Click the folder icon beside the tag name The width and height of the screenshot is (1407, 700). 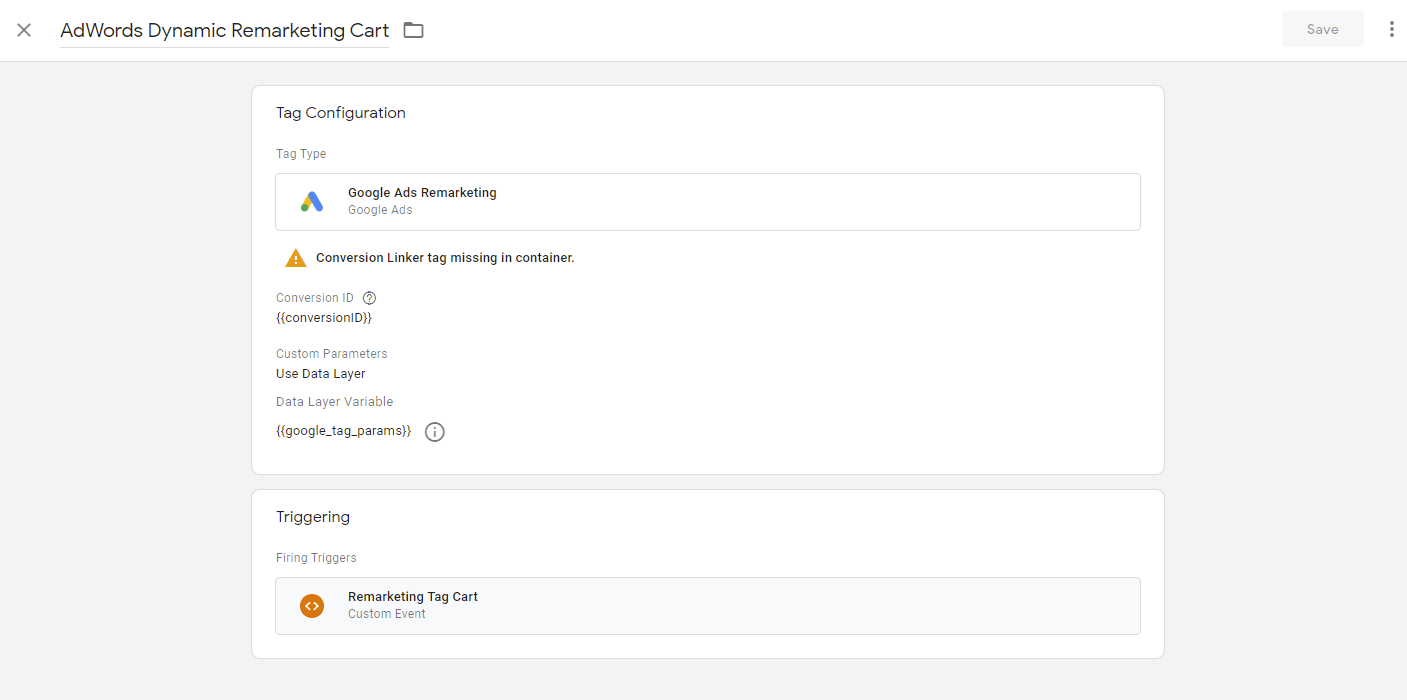pyautogui.click(x=413, y=30)
